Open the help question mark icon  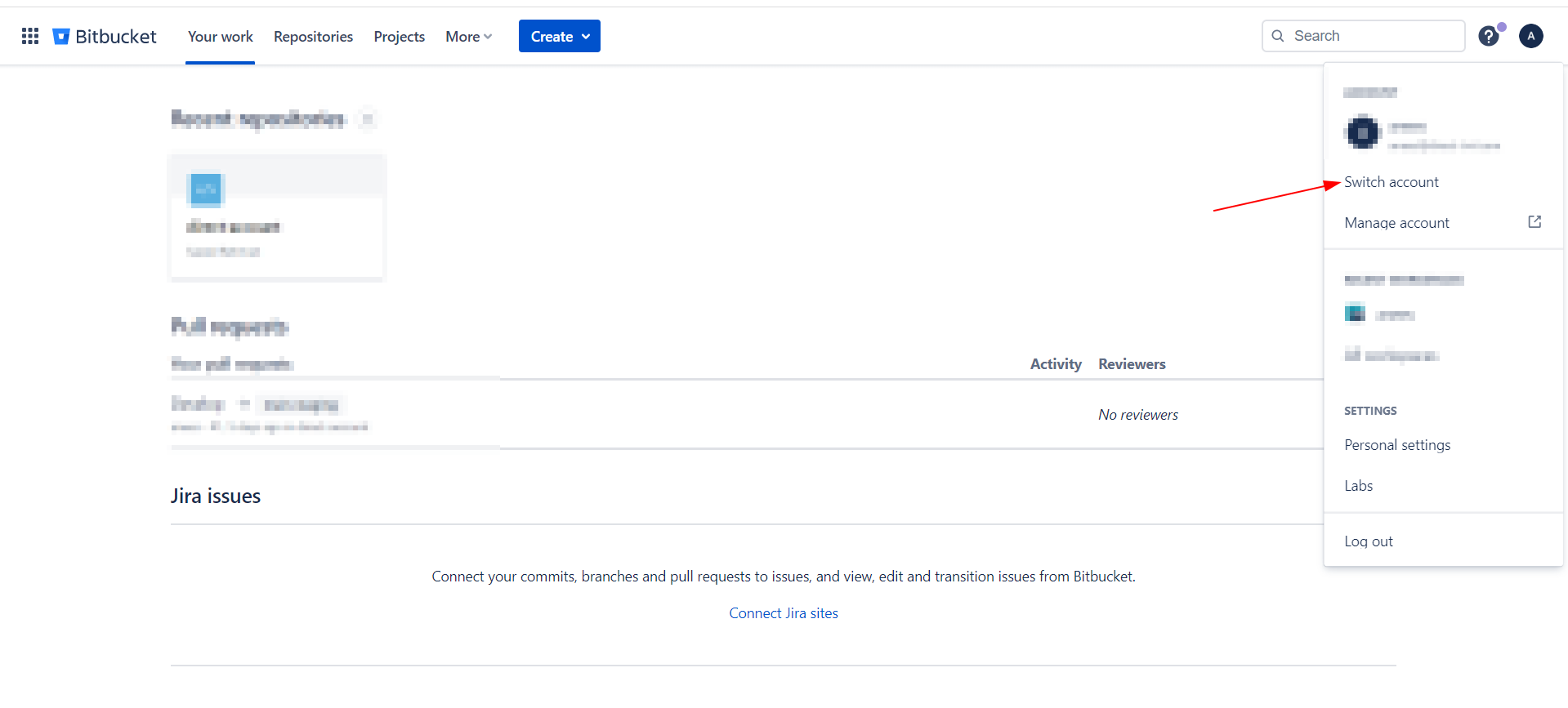click(x=1489, y=36)
